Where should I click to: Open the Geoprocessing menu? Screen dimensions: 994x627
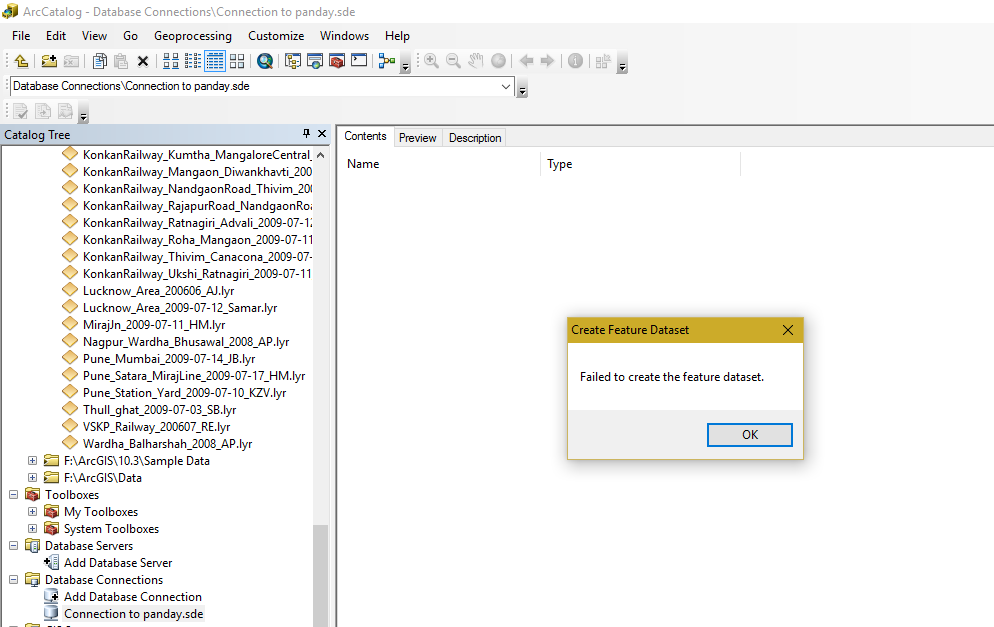coord(193,36)
